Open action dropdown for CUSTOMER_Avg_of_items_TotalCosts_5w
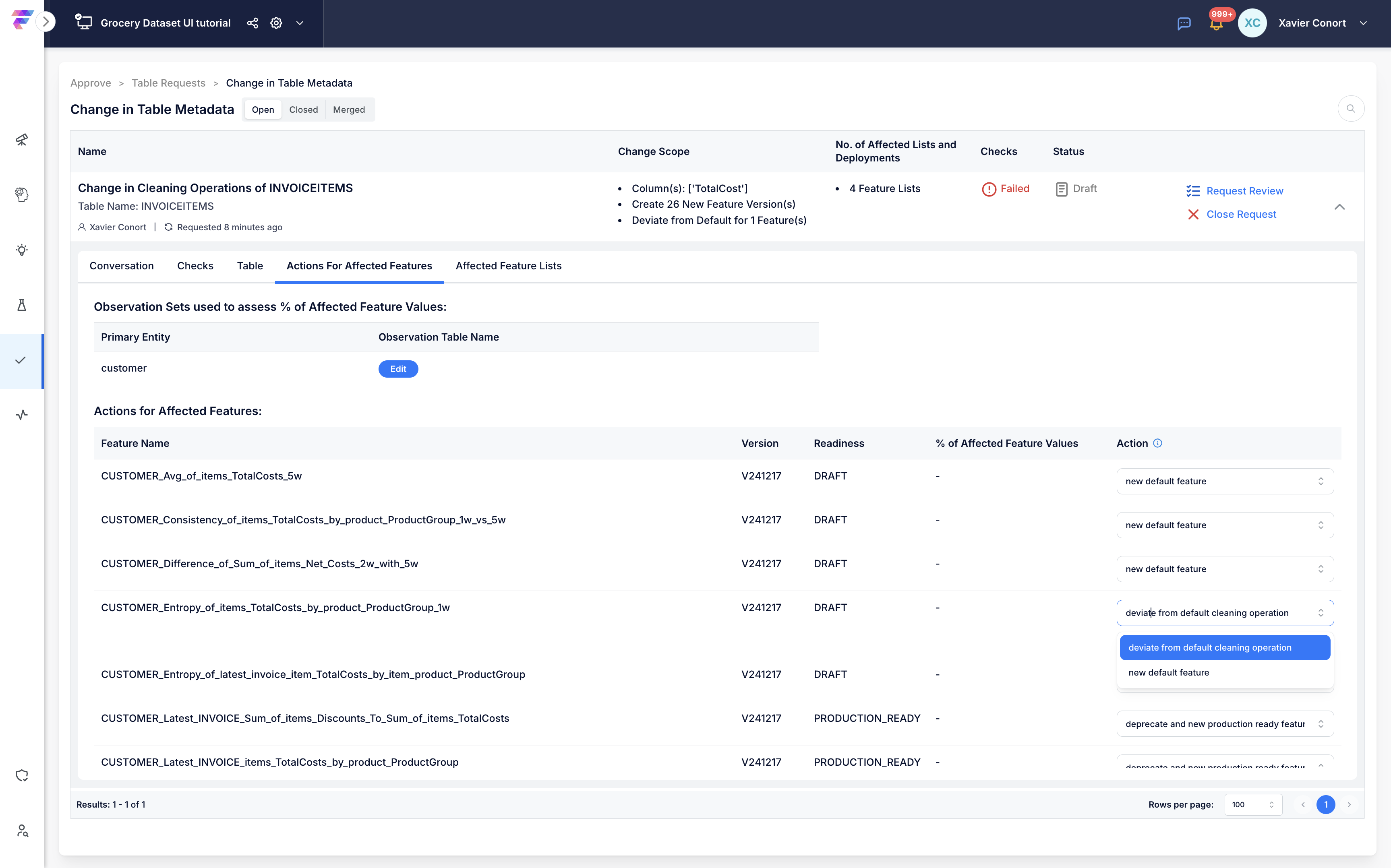Viewport: 1391px width, 868px height. (x=1225, y=481)
